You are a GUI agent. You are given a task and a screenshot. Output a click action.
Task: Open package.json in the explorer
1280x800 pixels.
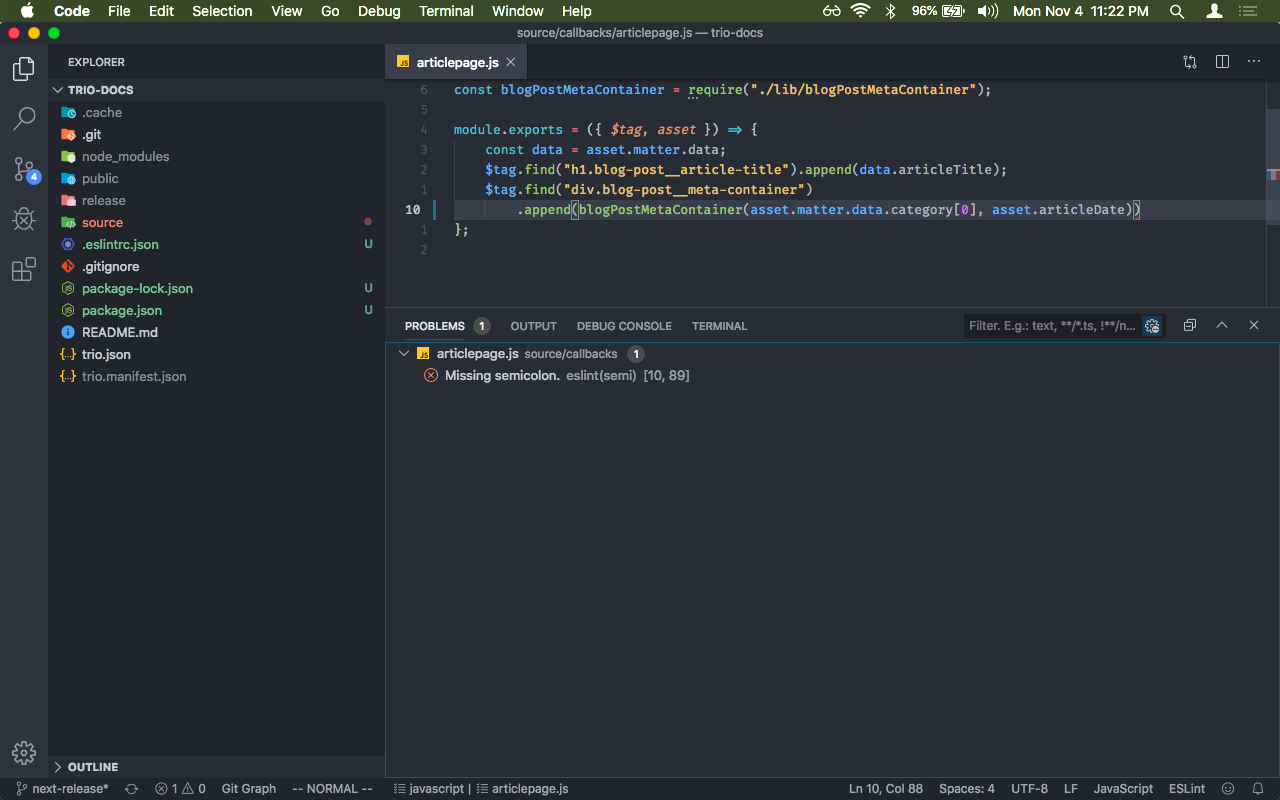216,311
